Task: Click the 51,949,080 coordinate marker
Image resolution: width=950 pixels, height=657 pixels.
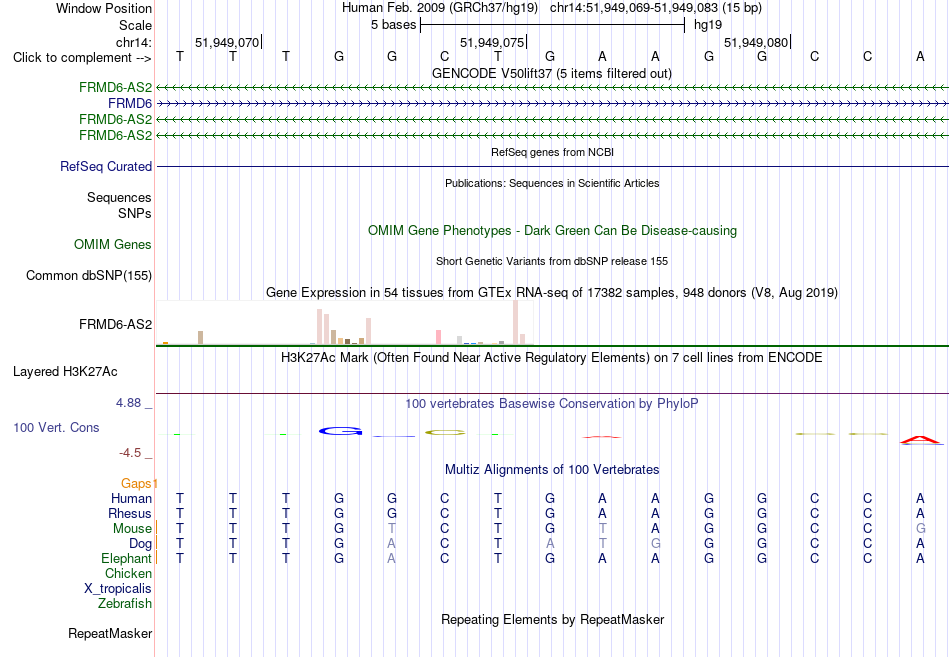Action: tap(756, 42)
